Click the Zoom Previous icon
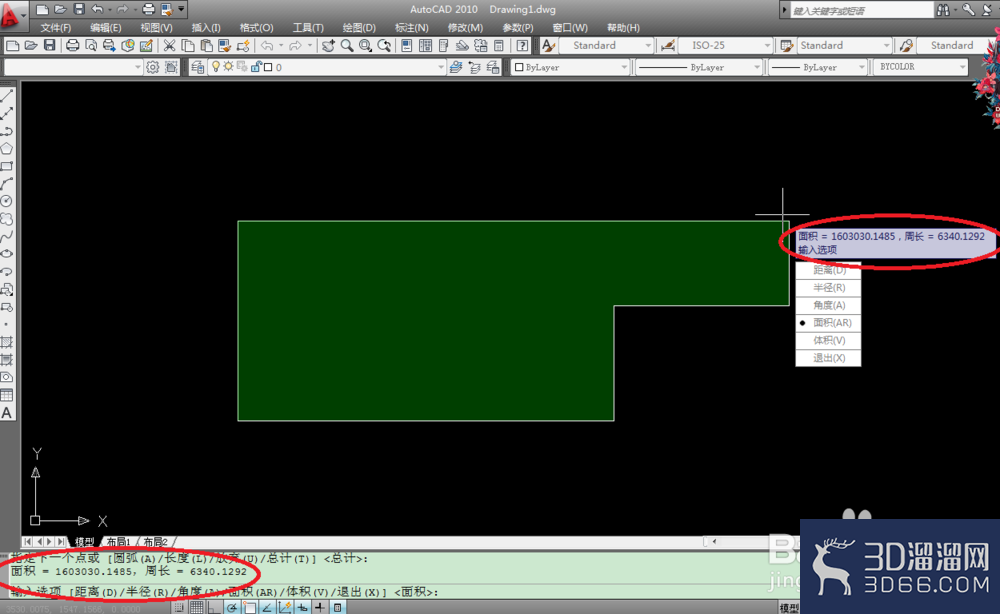The height and width of the screenshot is (614, 1000). (384, 45)
